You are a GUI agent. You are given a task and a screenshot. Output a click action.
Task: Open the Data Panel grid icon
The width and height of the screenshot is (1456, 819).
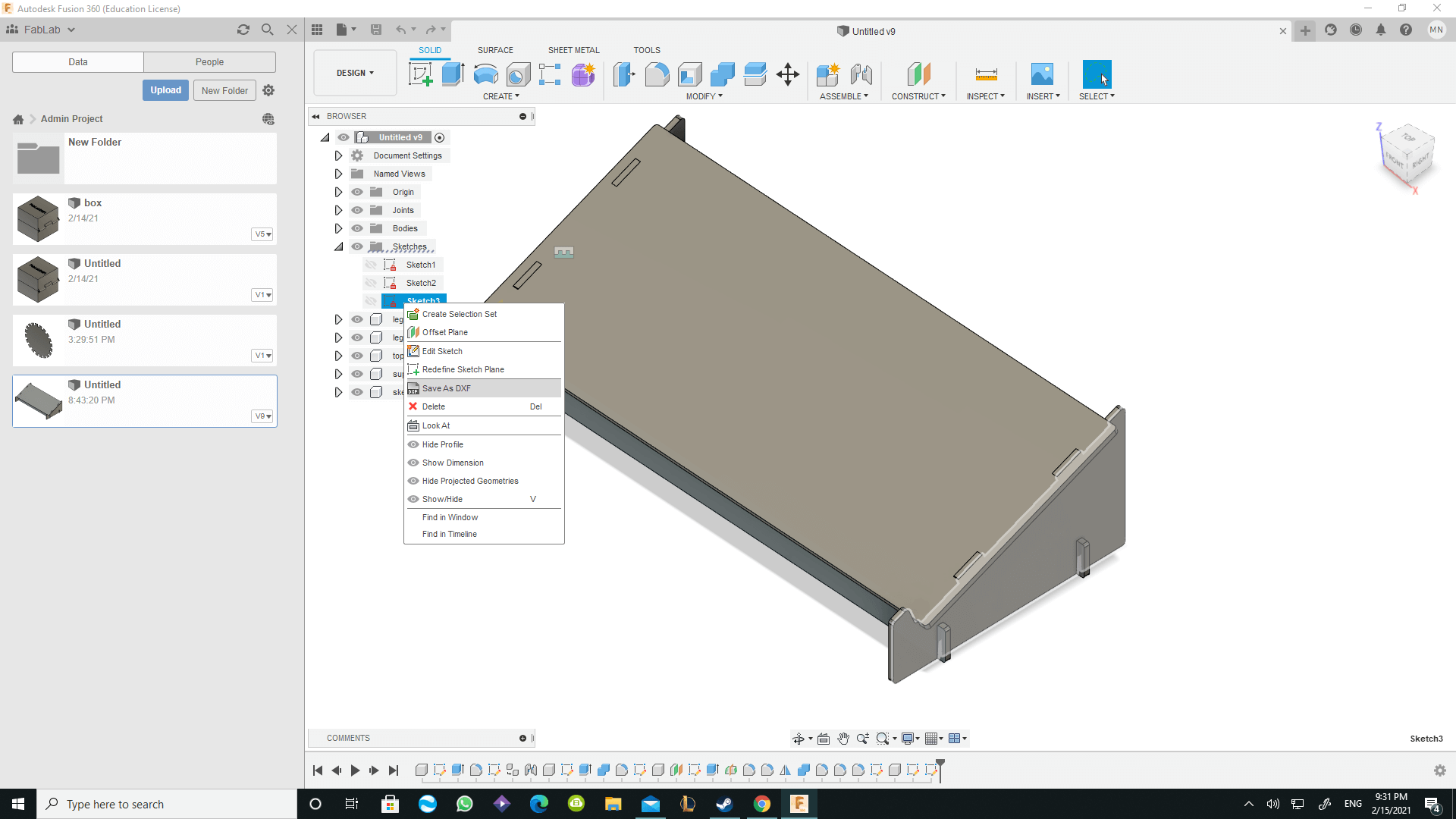click(317, 30)
